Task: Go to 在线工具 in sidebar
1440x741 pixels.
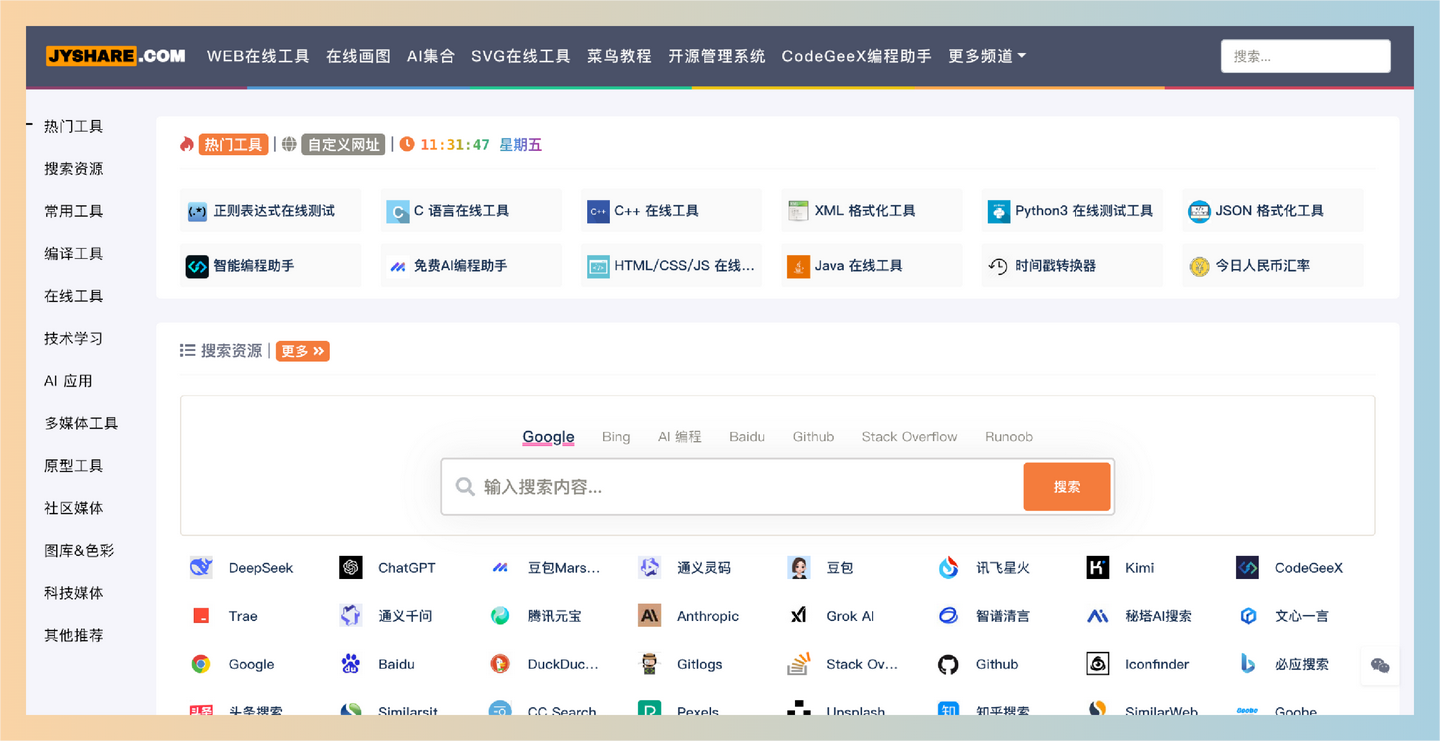Action: point(74,296)
